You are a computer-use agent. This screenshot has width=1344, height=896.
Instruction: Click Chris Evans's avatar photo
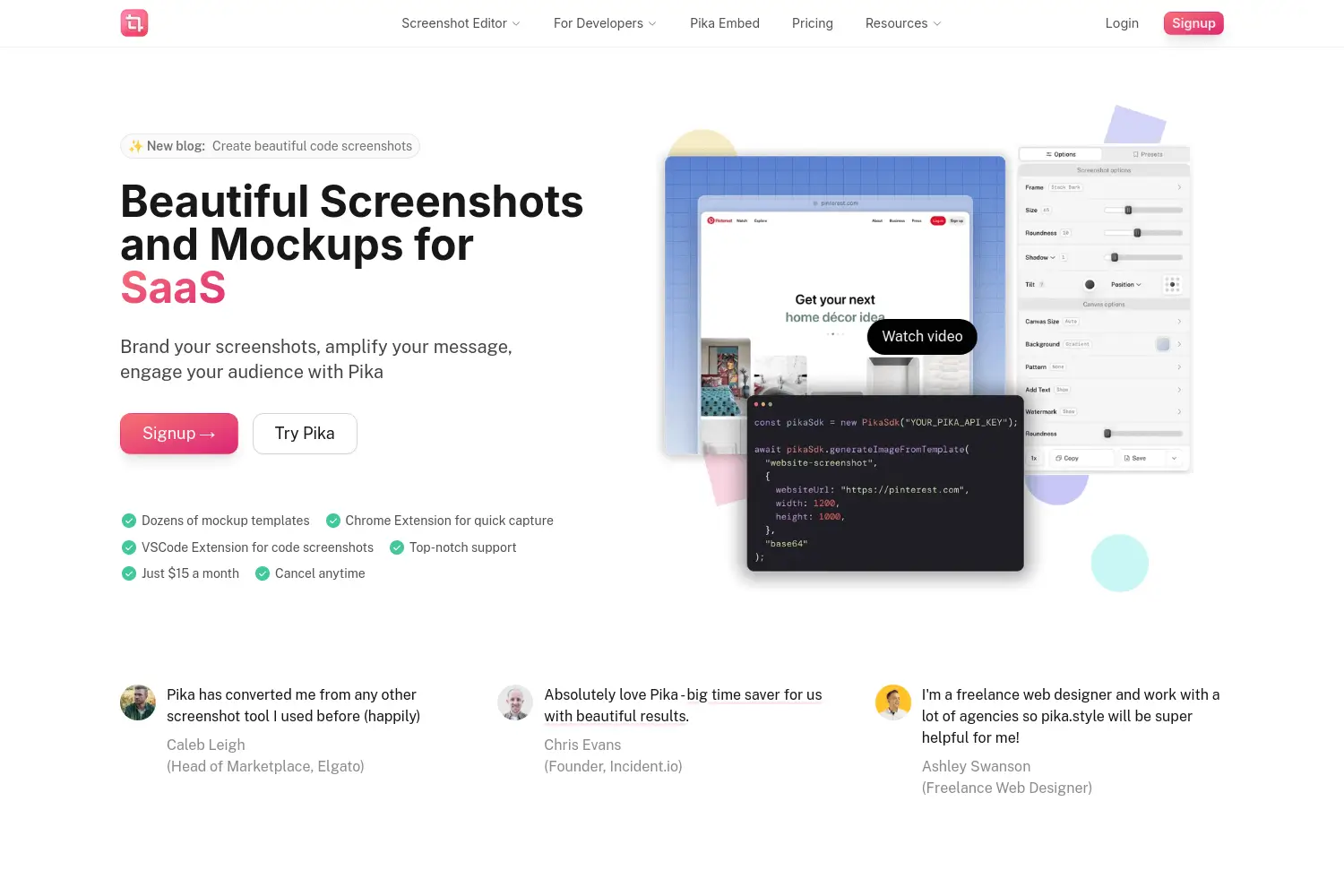click(515, 702)
